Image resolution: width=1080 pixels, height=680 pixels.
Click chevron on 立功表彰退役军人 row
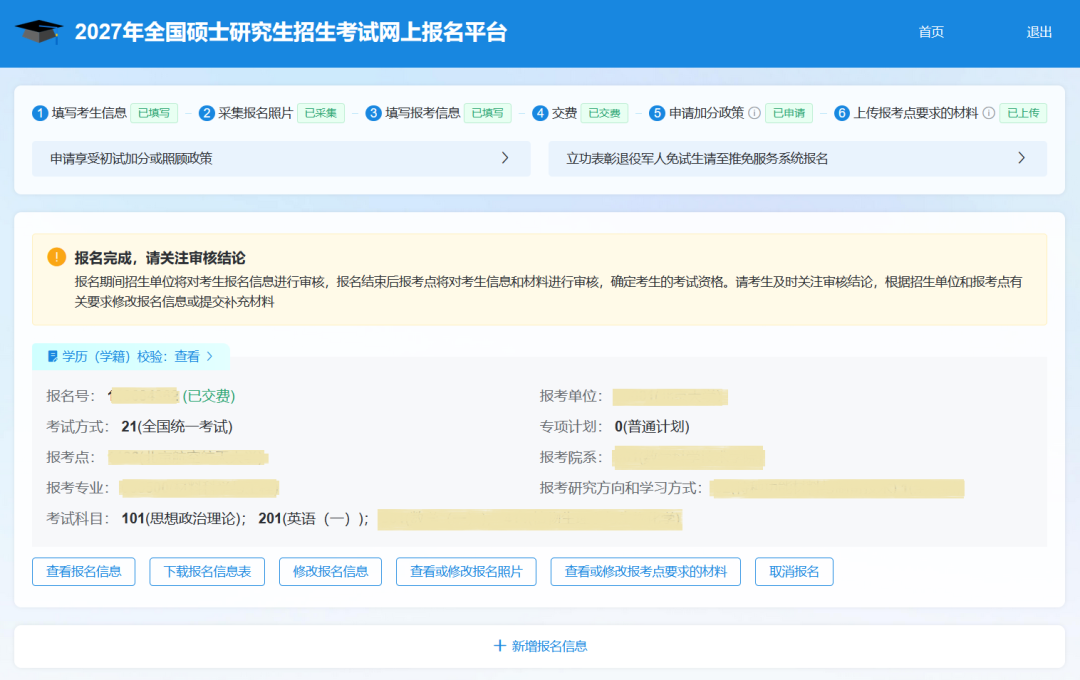click(x=1021, y=158)
